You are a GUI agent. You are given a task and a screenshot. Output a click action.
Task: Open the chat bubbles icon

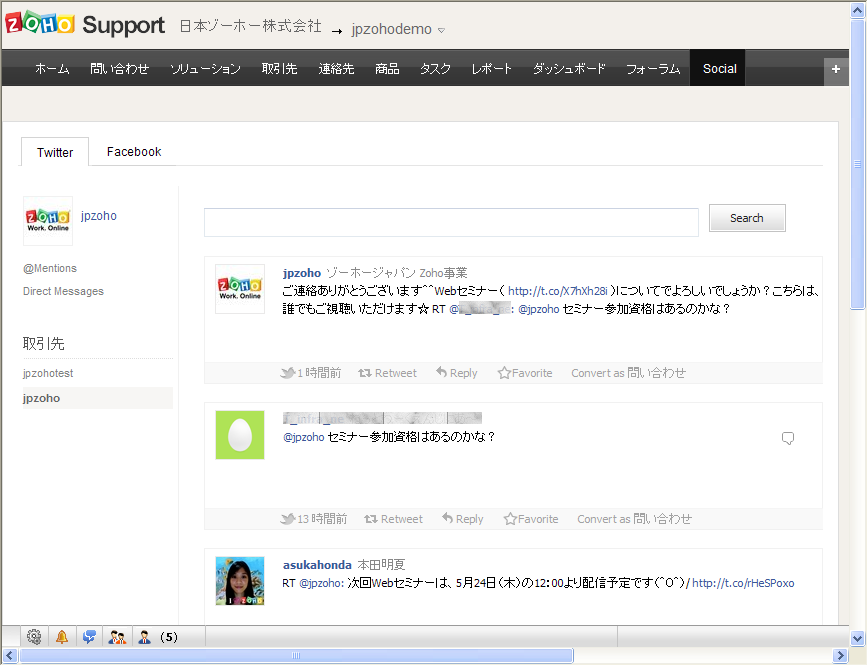[89, 637]
